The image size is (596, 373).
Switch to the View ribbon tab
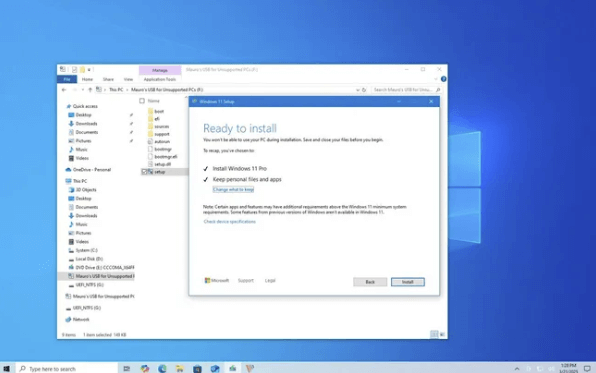pyautogui.click(x=128, y=79)
